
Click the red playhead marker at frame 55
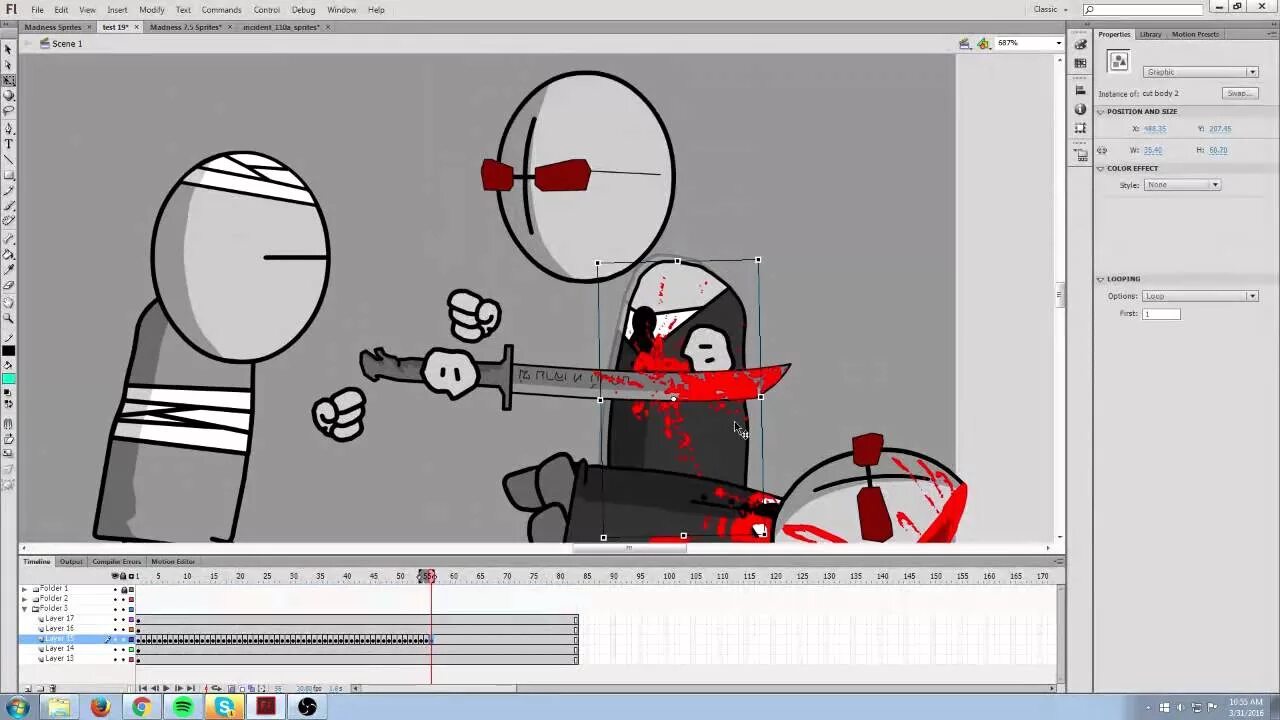[x=430, y=577]
